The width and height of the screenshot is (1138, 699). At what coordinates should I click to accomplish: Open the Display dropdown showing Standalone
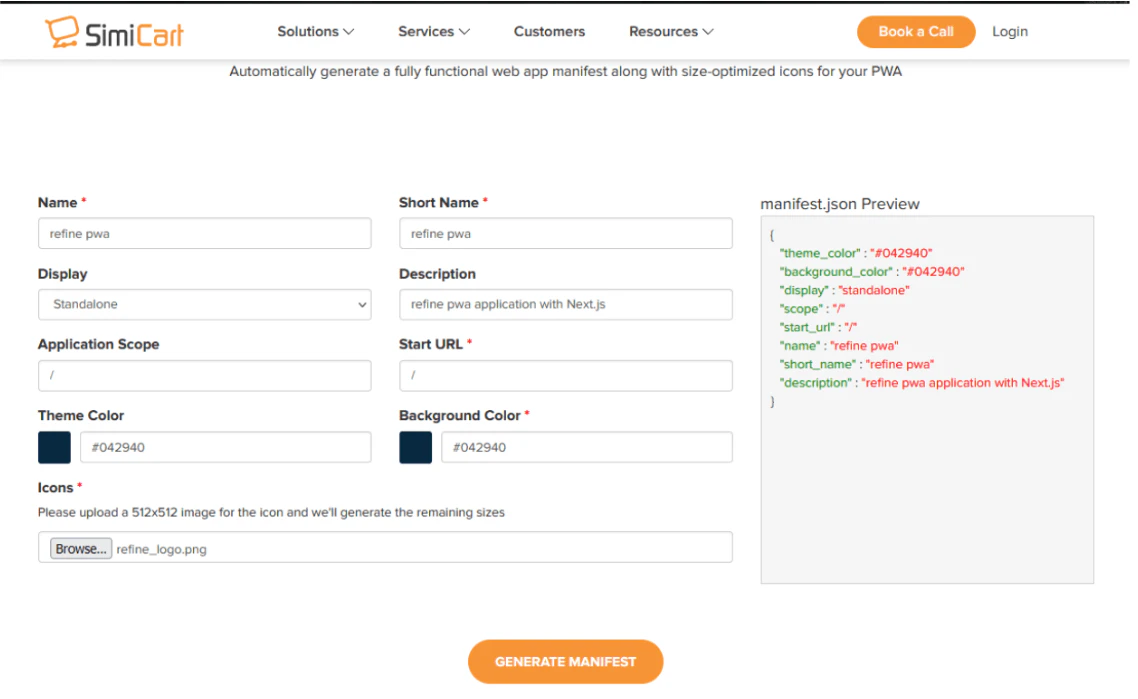tap(204, 304)
